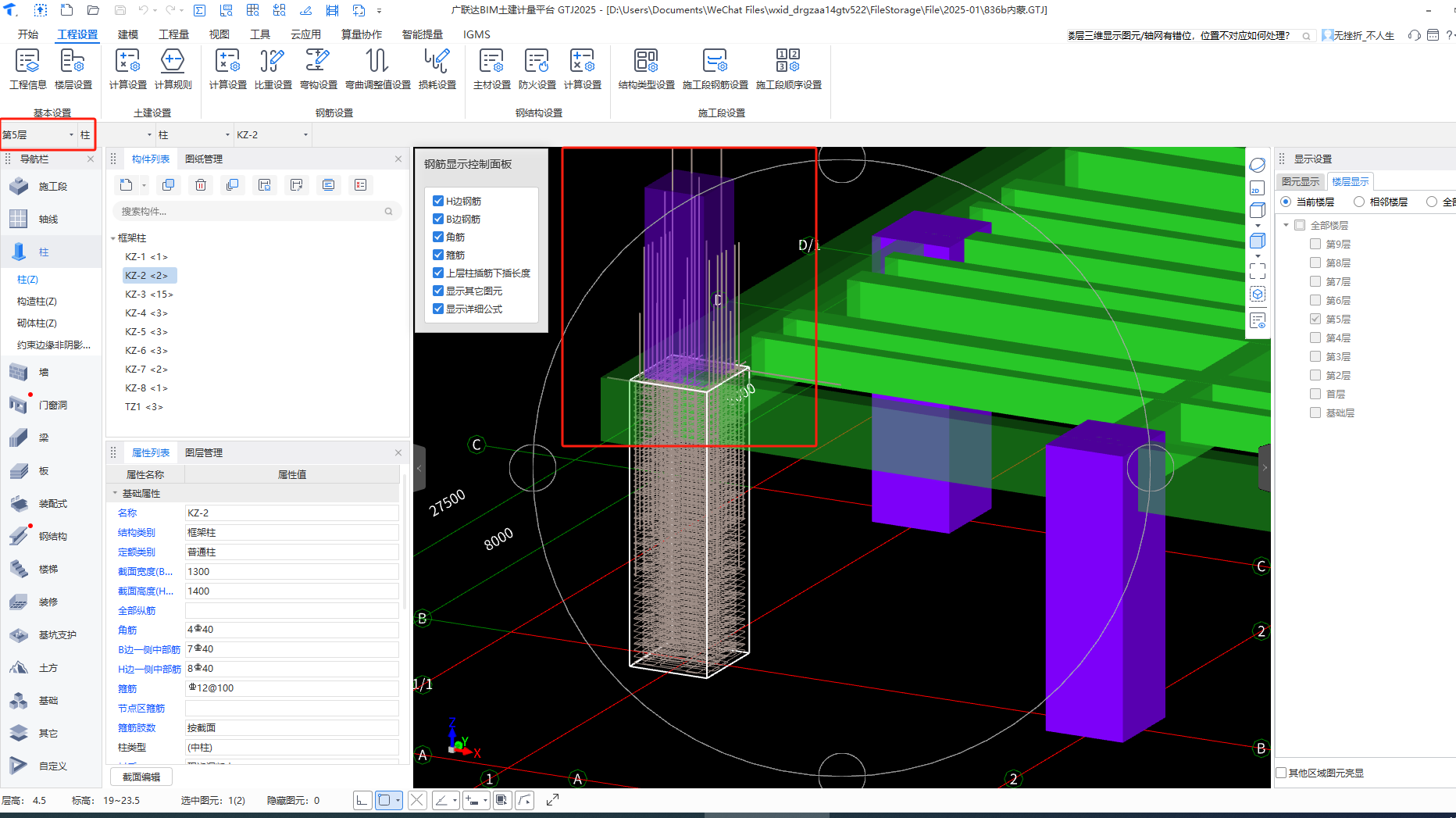Screen dimensions: 1456x818
Task: Click the 3D view orbit icon in the right toolbar
Action: [x=1257, y=165]
